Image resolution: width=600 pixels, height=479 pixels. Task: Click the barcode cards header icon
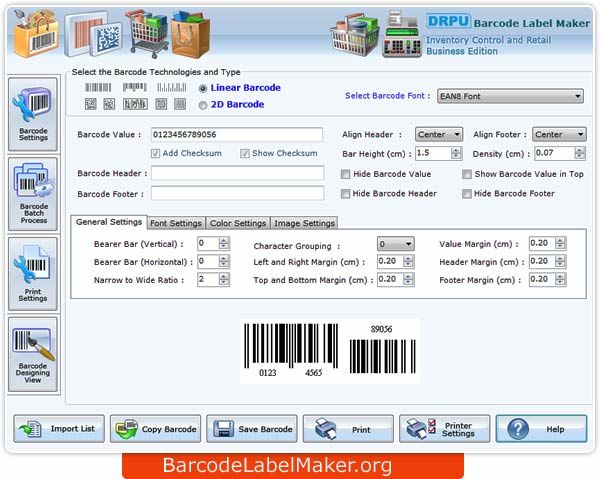tap(94, 34)
